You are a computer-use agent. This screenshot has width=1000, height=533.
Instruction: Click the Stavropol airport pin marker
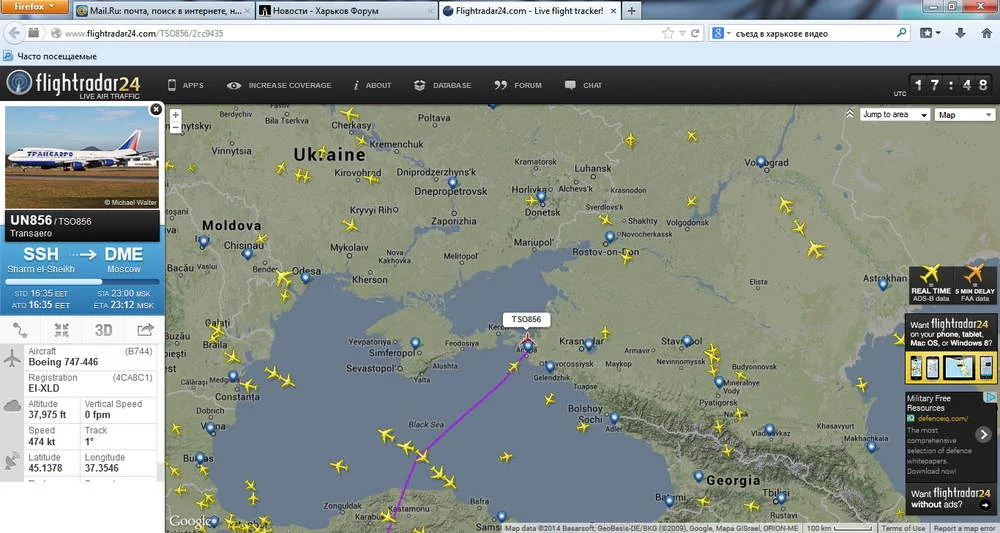pos(686,341)
